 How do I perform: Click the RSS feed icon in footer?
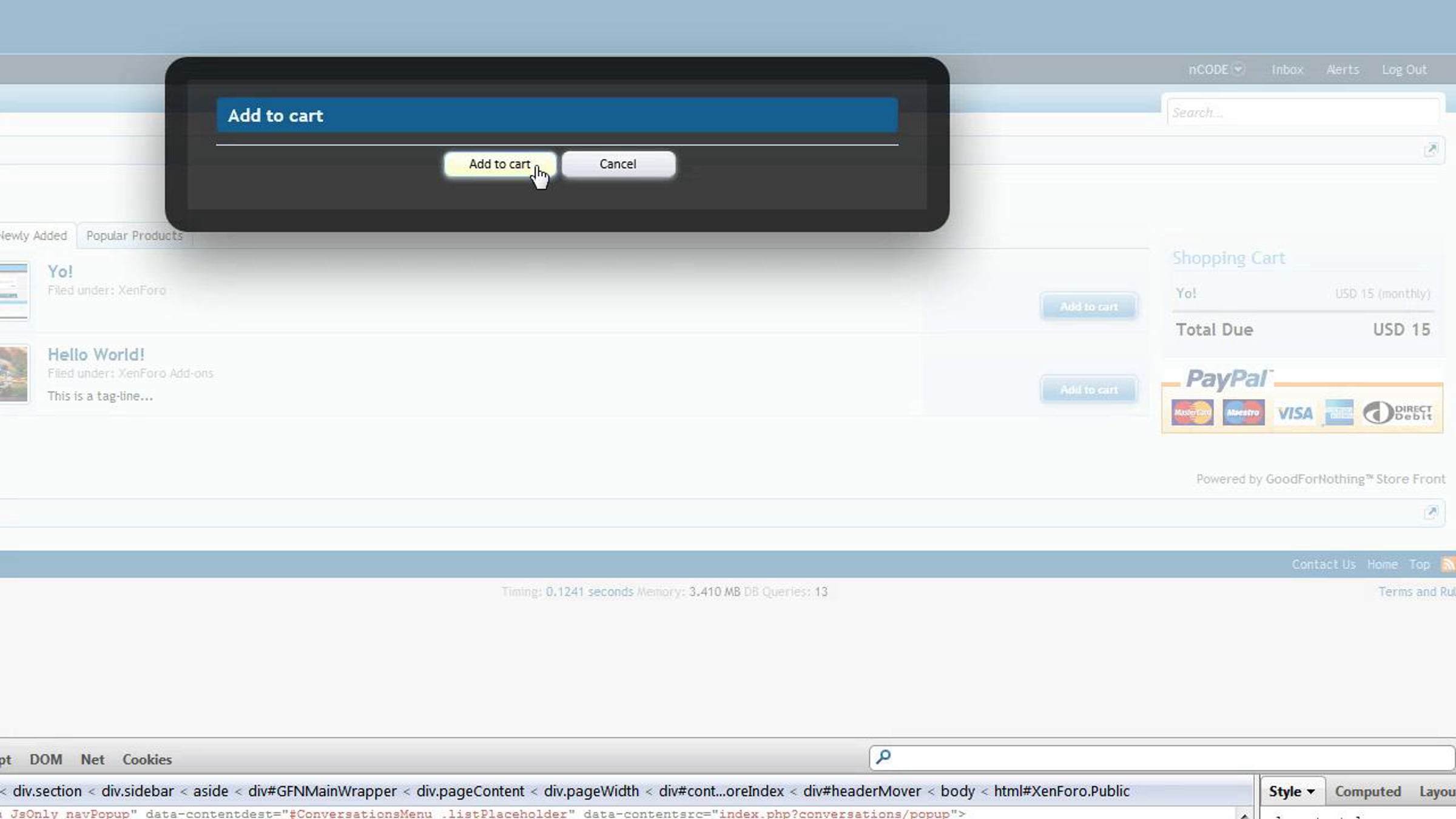[1448, 564]
